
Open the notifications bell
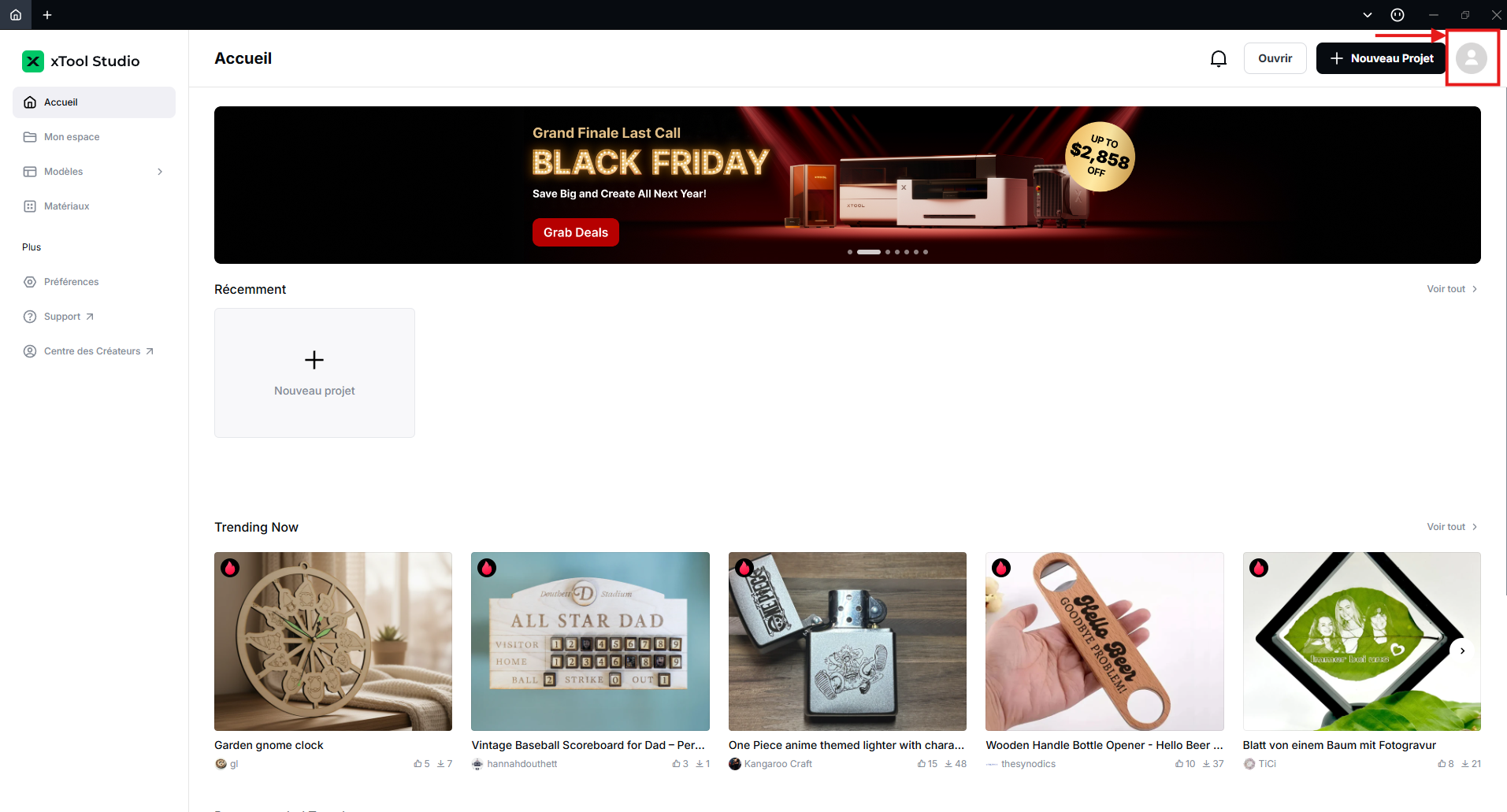[1219, 59]
